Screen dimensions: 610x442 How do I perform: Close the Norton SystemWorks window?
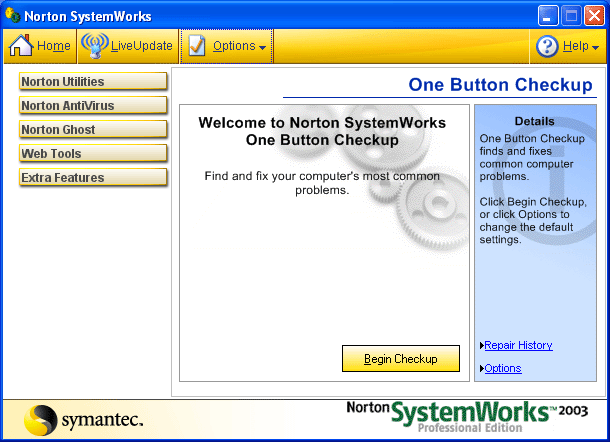(593, 15)
